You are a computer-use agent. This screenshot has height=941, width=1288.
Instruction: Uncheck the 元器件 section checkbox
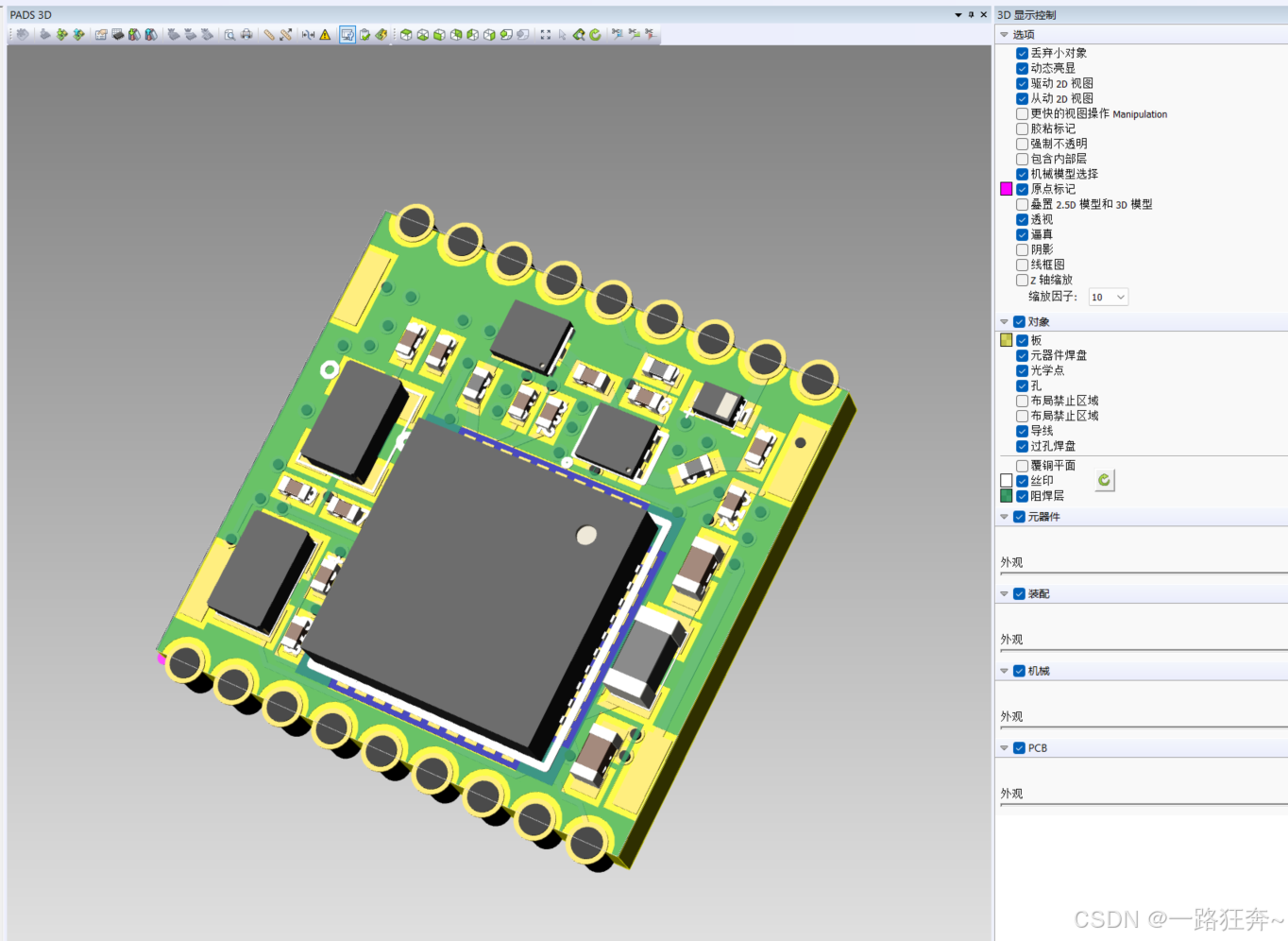1019,517
